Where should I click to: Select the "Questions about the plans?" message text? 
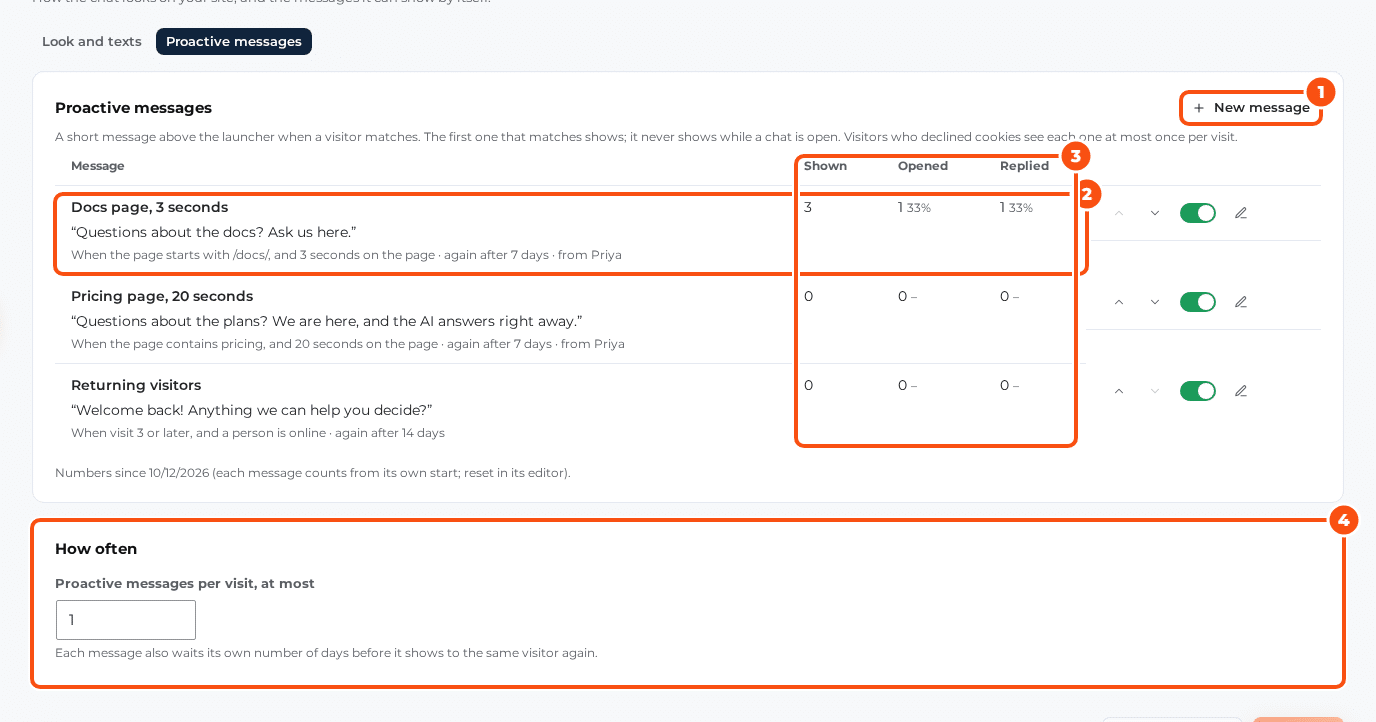[327, 322]
